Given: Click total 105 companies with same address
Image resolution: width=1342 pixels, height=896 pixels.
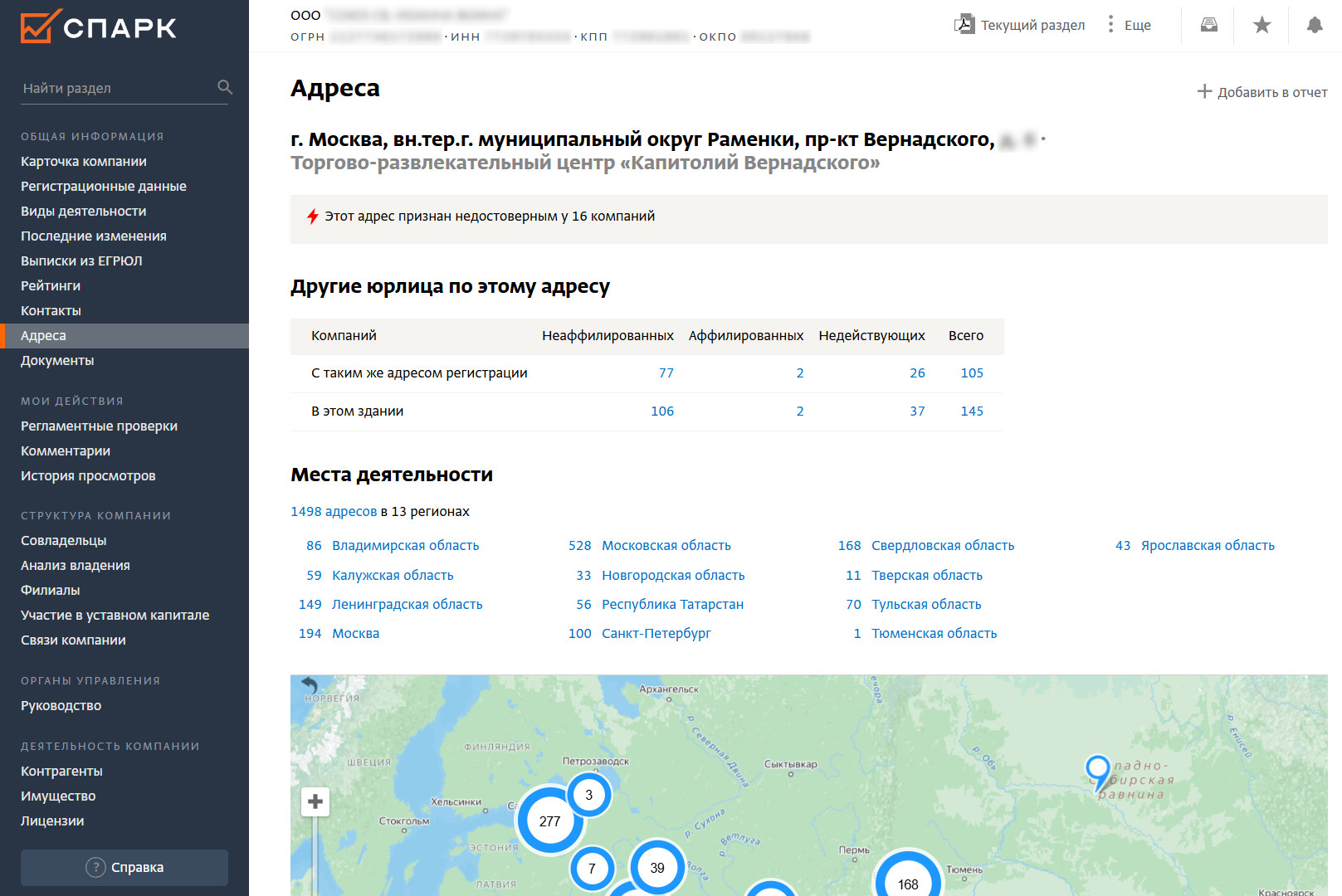Looking at the screenshot, I should coord(971,373).
